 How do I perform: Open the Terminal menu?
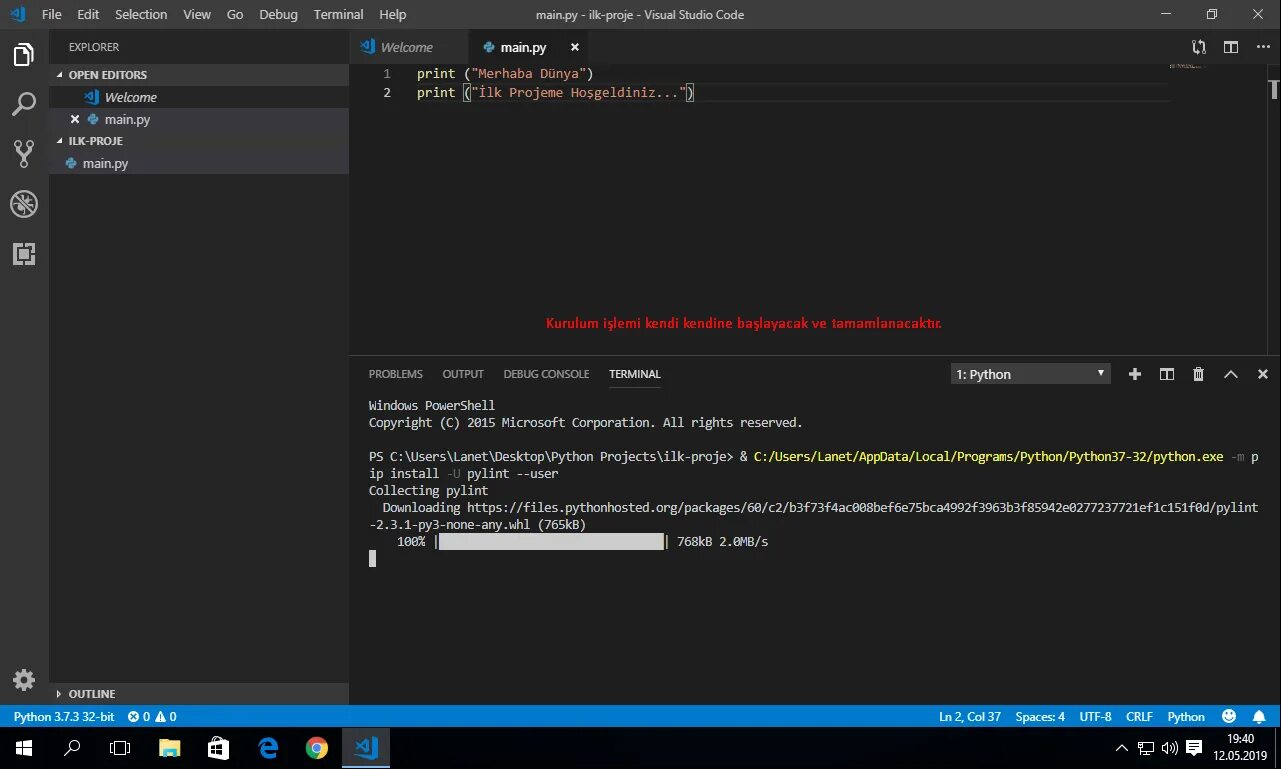tap(338, 14)
